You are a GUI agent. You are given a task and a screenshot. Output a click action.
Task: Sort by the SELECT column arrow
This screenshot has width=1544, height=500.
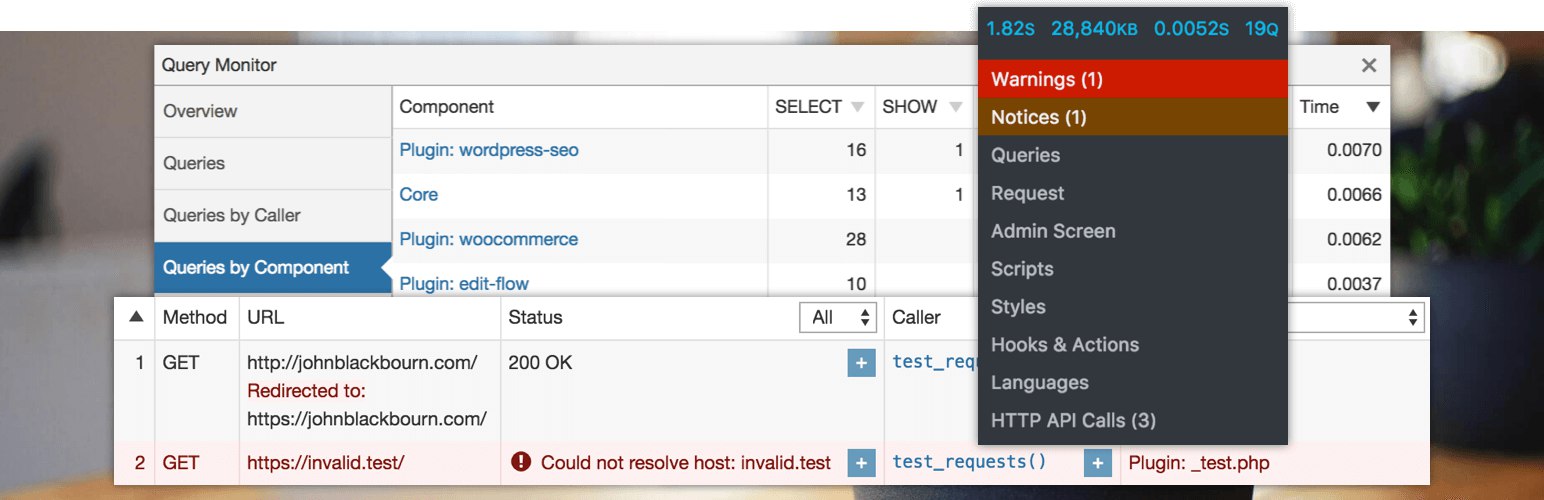pos(857,107)
